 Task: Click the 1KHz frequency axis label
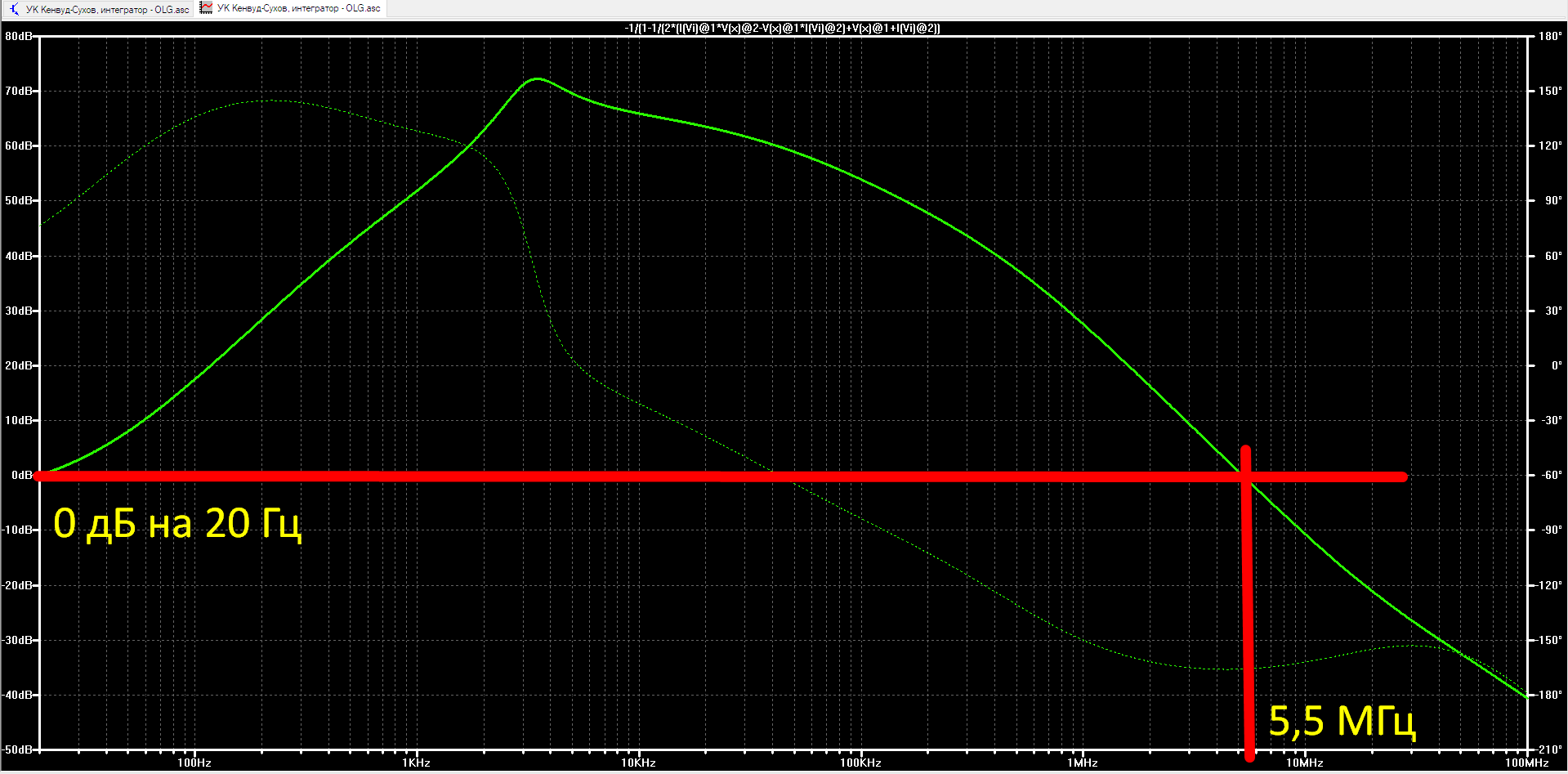point(416,763)
